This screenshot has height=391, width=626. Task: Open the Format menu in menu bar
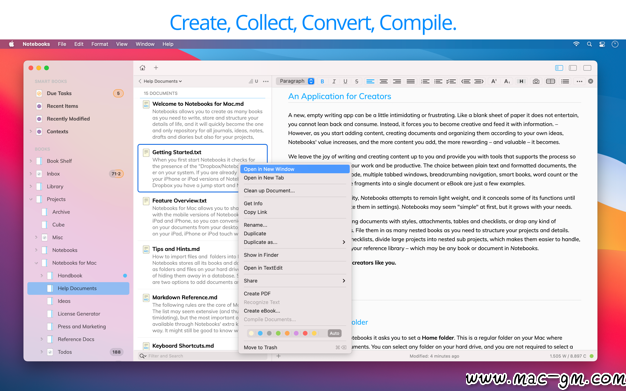(99, 44)
